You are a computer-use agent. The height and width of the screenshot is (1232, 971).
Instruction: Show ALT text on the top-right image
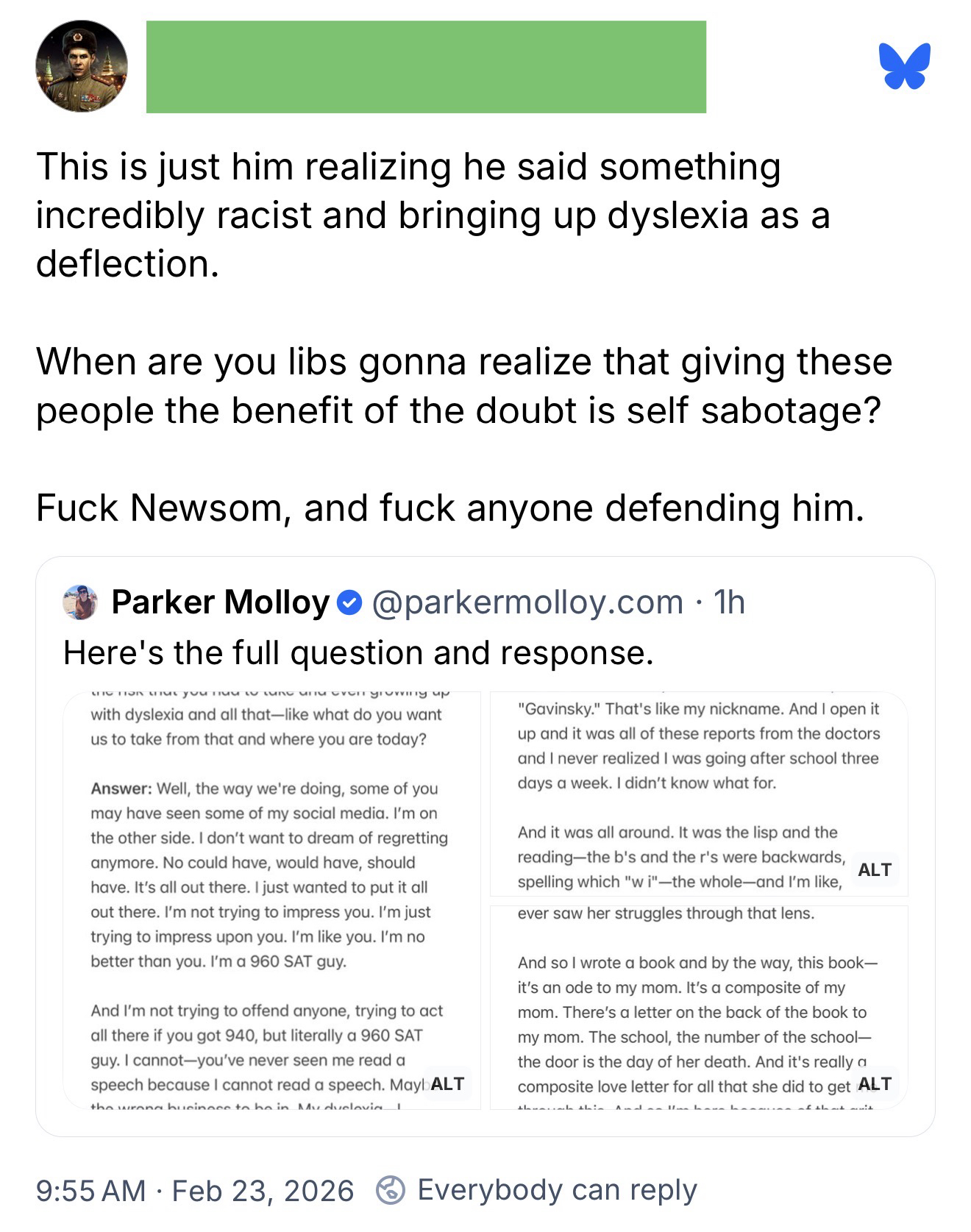pyautogui.click(x=874, y=869)
